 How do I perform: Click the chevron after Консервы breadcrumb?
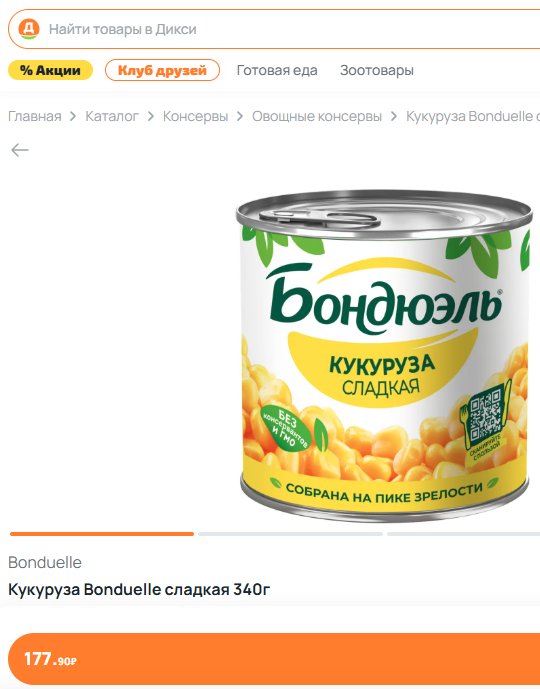(x=240, y=116)
